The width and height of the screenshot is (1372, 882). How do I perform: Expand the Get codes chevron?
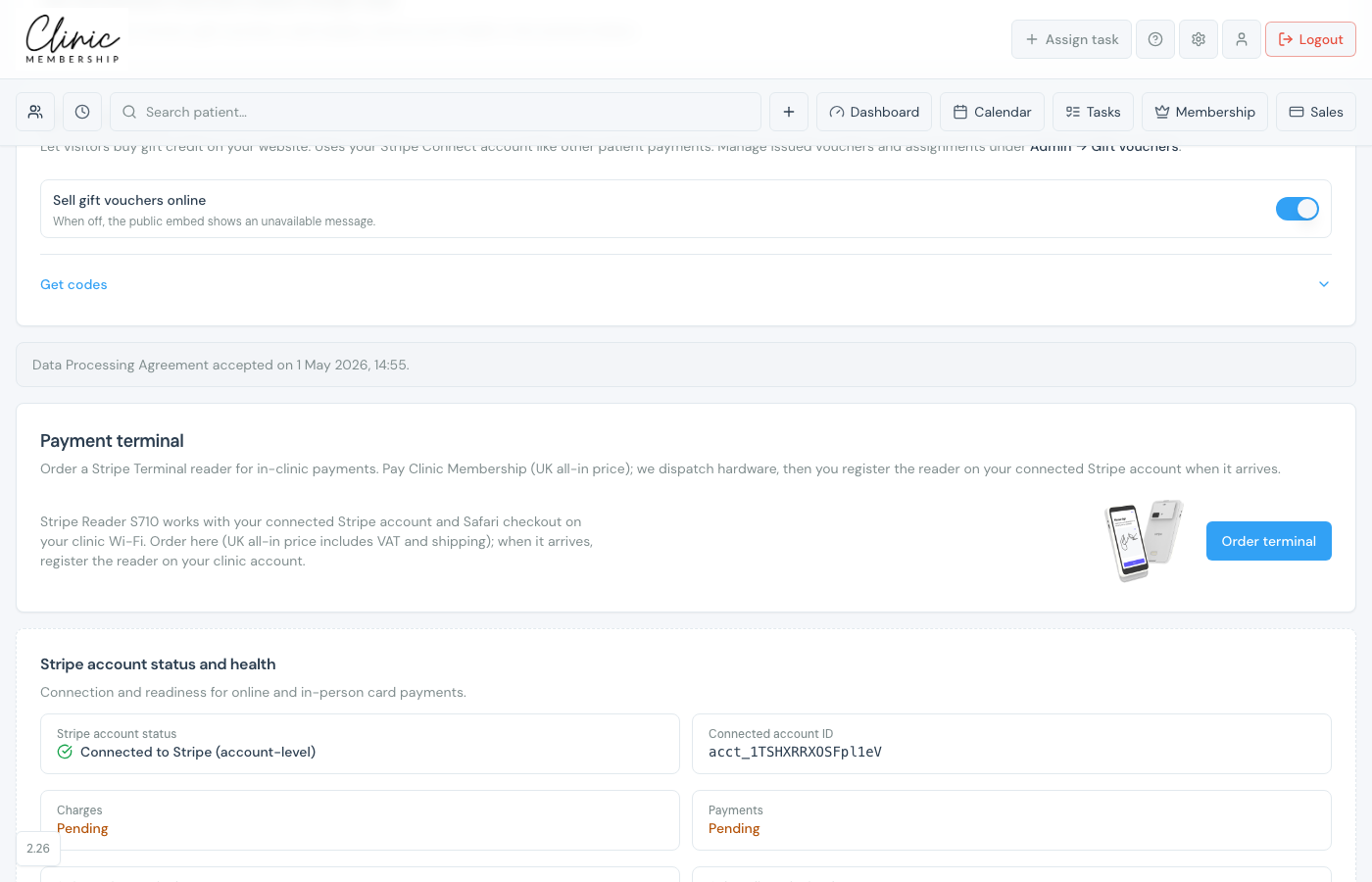(1324, 284)
